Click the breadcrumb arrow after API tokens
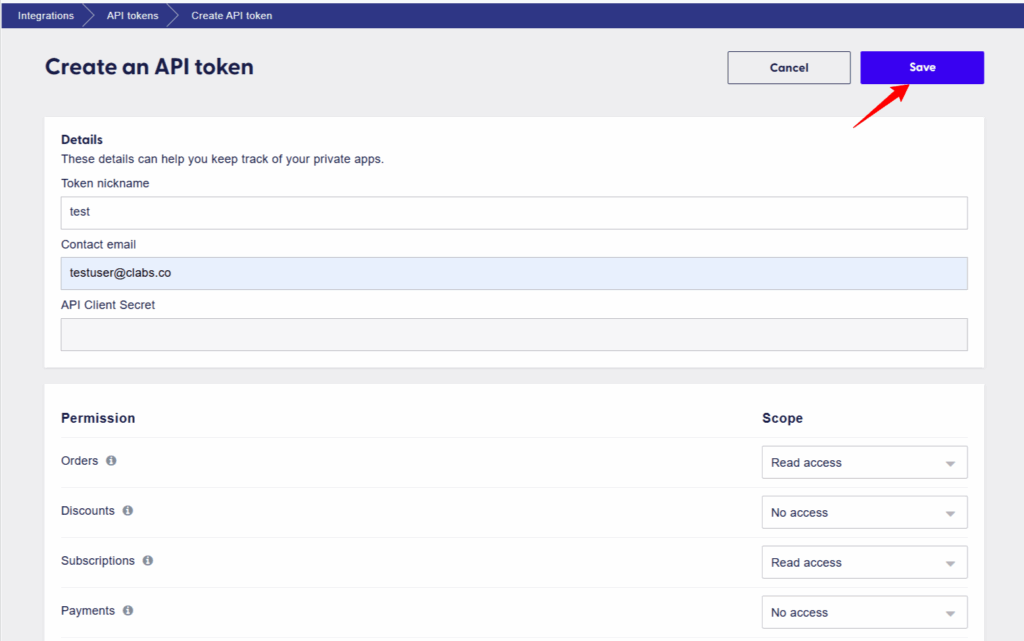Viewport: 1024px width, 641px height. pos(173,15)
